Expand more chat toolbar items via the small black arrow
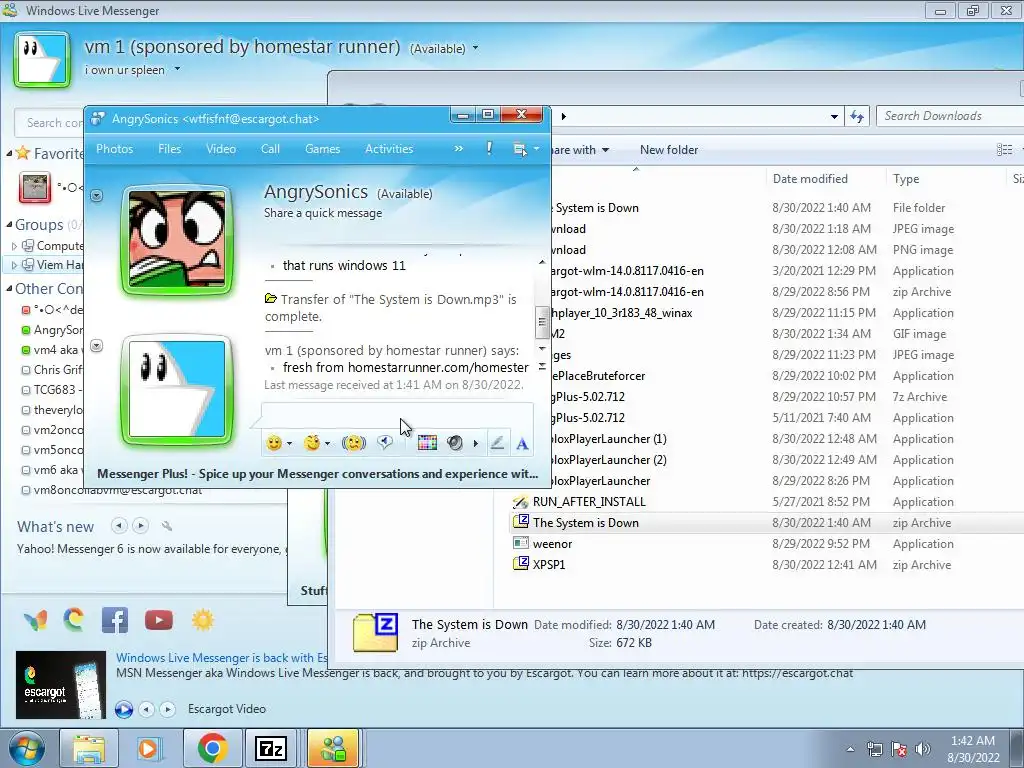 tap(475, 443)
